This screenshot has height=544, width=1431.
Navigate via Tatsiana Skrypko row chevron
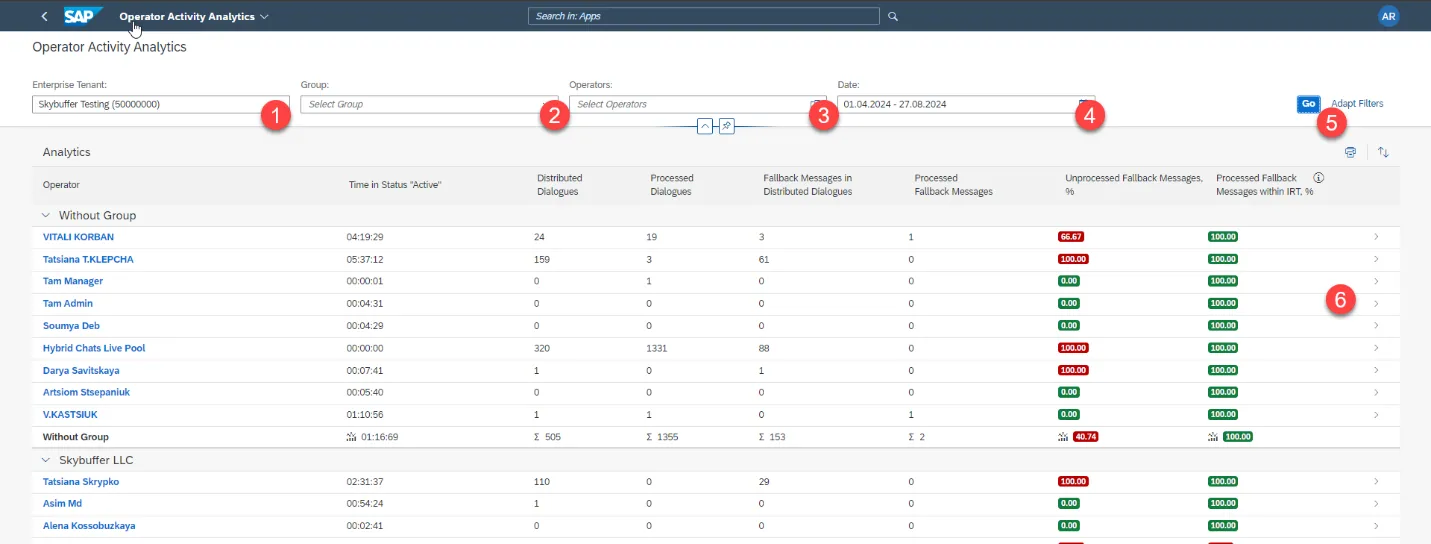point(1376,481)
